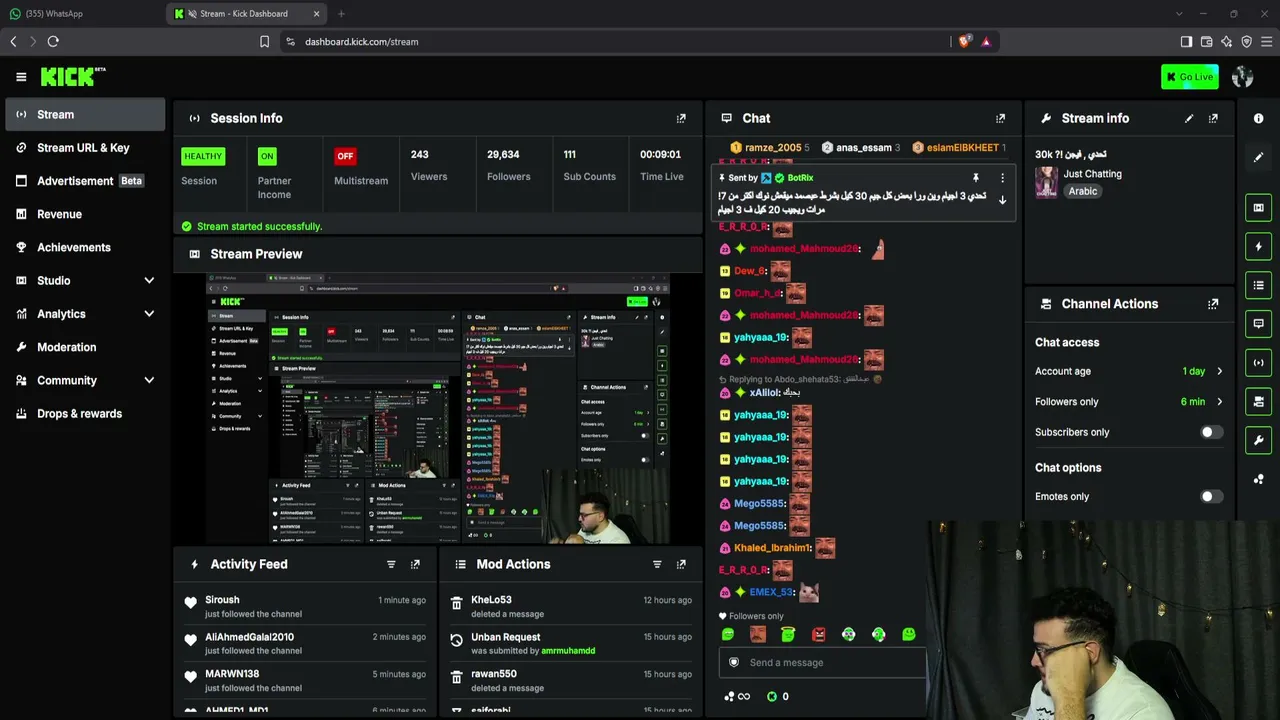Pop out the Stream info panel
This screenshot has height=720, width=1280.
tap(1213, 118)
